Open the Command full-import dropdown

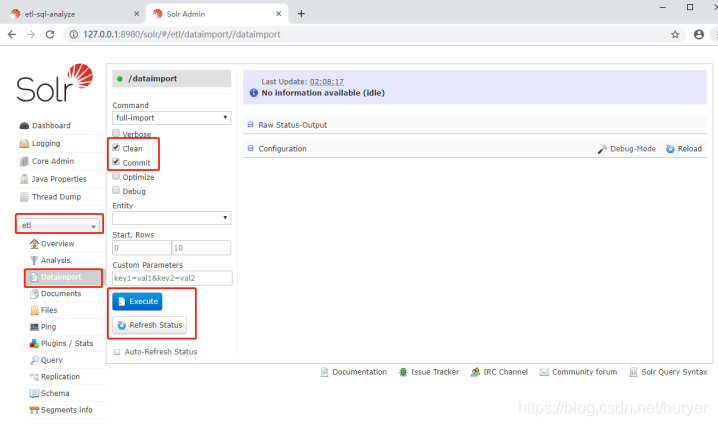pos(171,118)
